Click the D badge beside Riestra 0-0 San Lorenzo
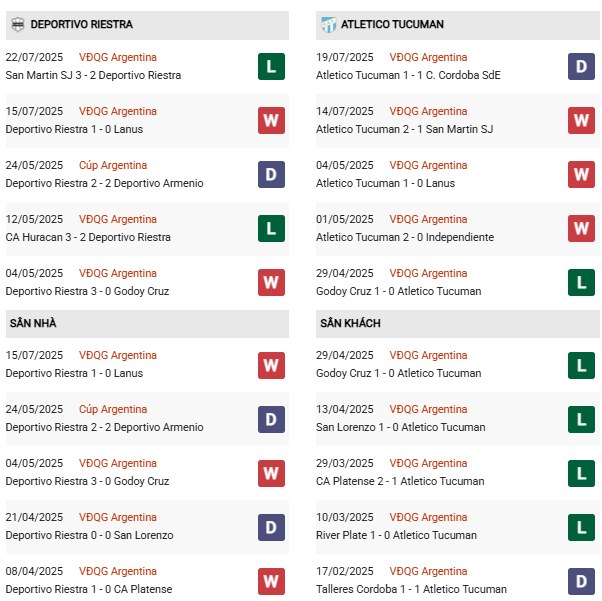The image size is (602, 601). click(270, 526)
